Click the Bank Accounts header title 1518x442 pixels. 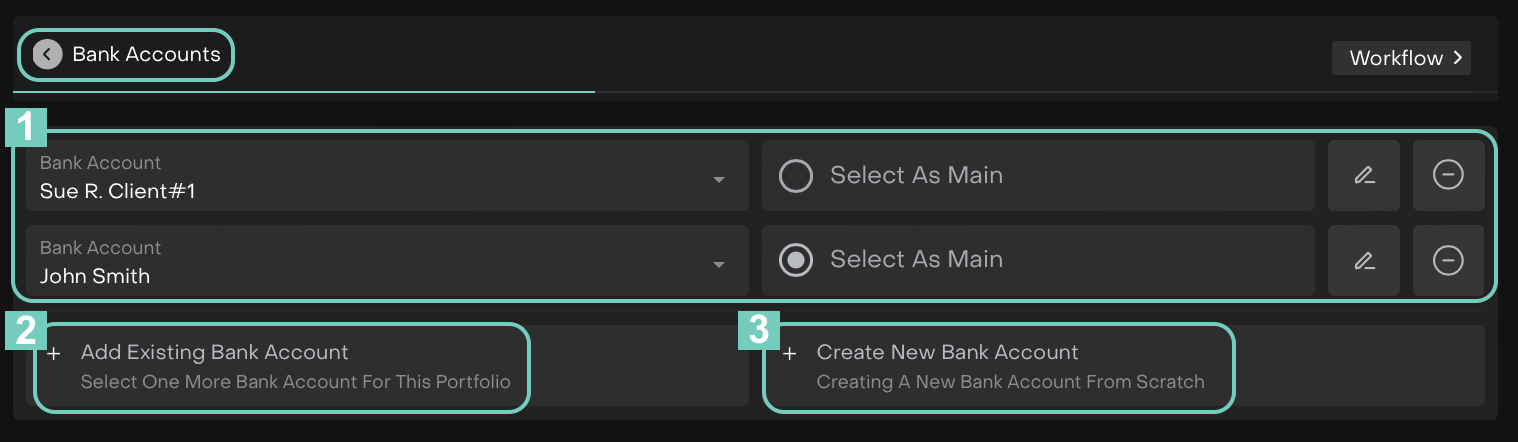click(x=146, y=55)
